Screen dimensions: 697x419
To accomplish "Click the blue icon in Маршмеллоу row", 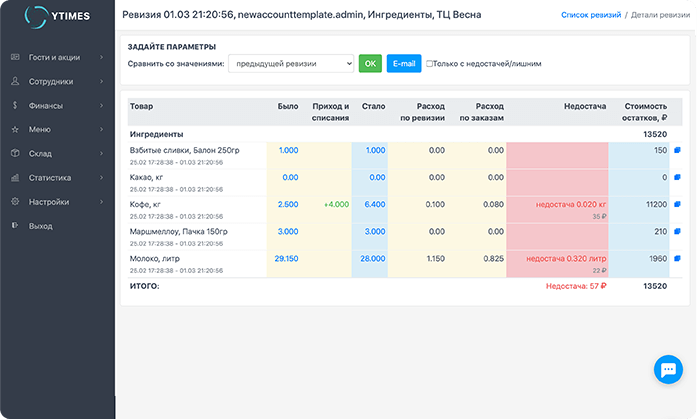I will (677, 231).
